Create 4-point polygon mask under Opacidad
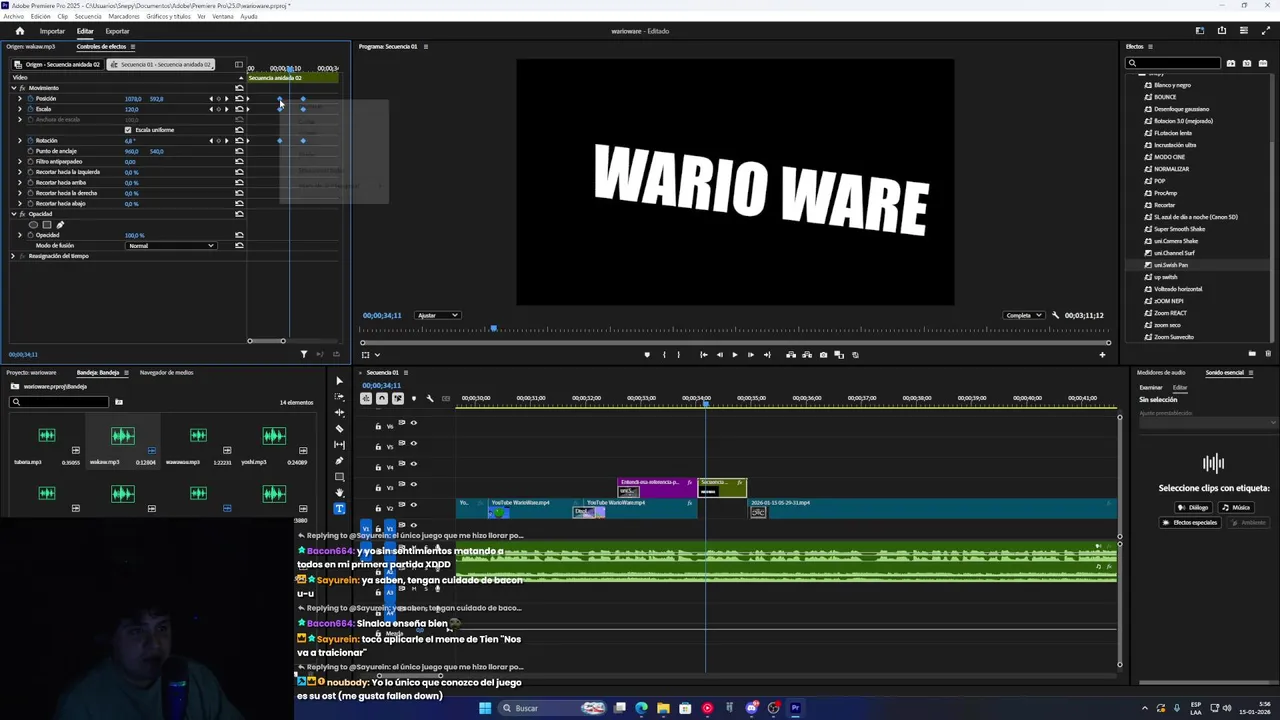Viewport: 1280px width, 720px height. (x=46, y=225)
